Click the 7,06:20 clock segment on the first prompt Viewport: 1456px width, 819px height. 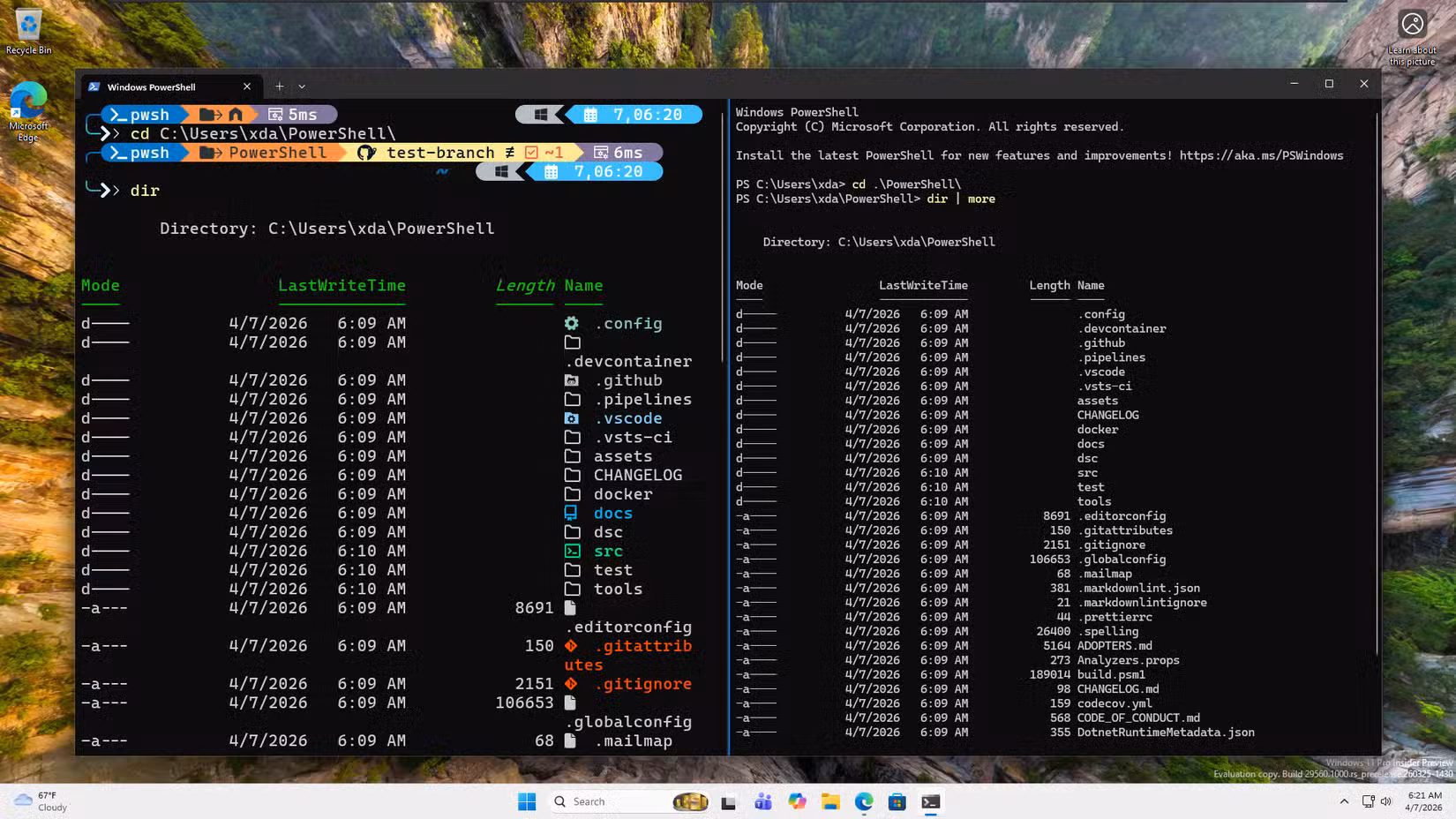(x=635, y=115)
